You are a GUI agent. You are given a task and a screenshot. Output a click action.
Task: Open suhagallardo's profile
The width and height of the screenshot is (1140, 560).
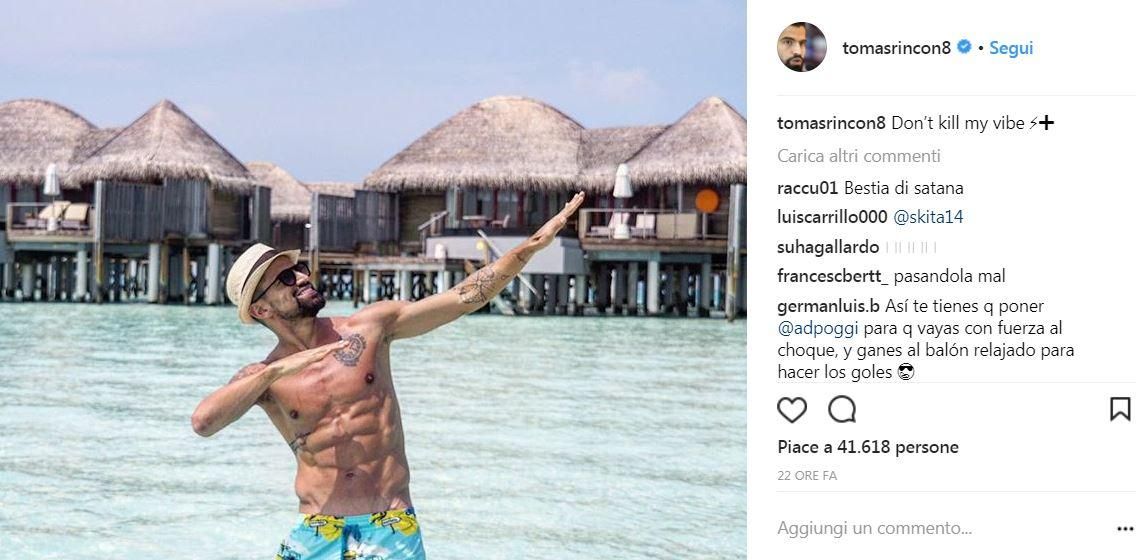tap(828, 247)
